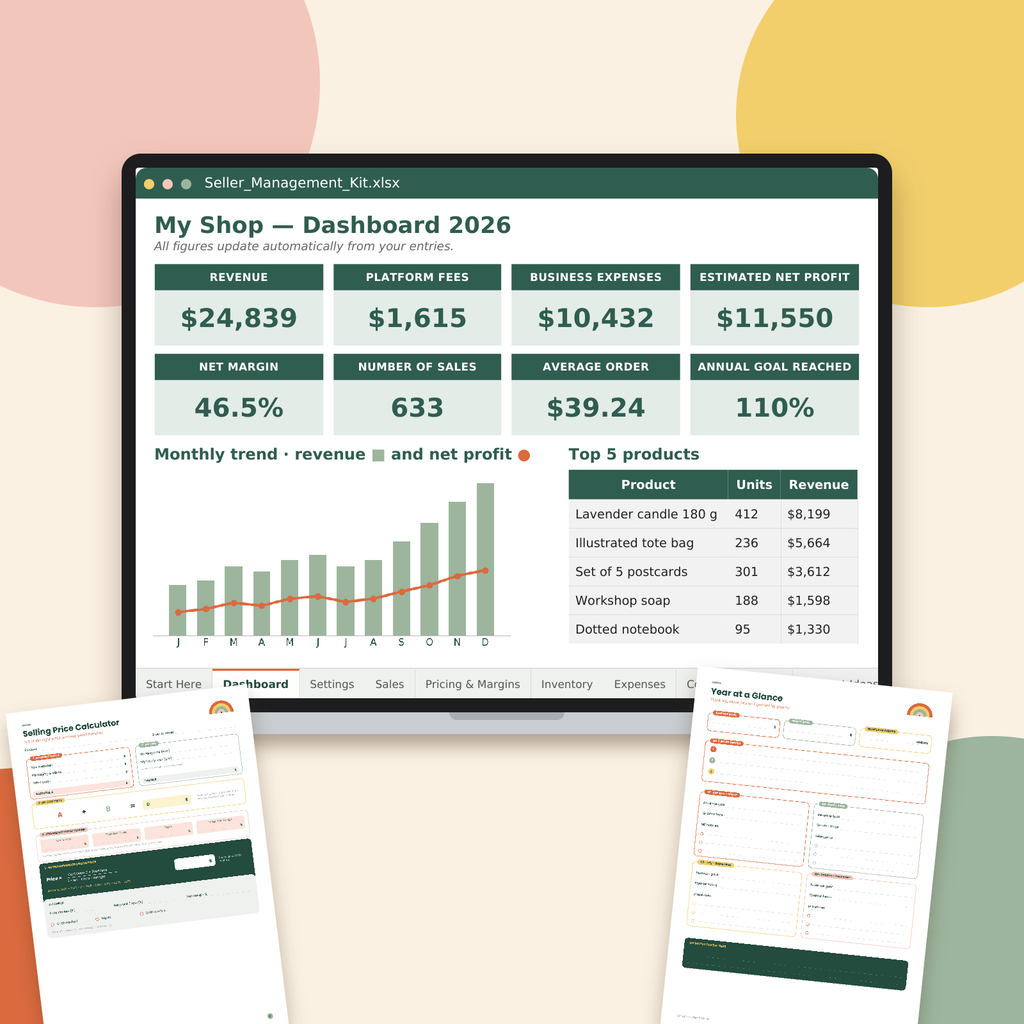
Task: Click the Average Order value $39.24
Action: (x=596, y=408)
